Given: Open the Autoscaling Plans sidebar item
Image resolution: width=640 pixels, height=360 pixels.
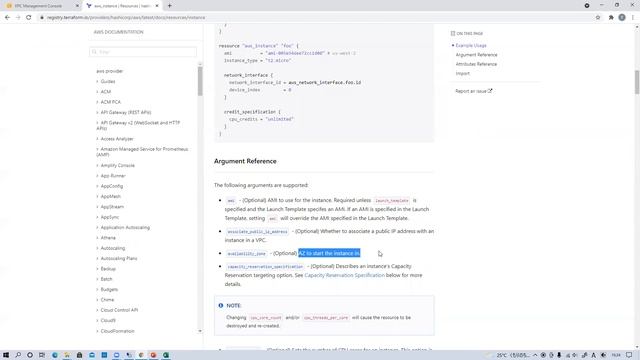Looking at the screenshot, I should click(x=119, y=258).
